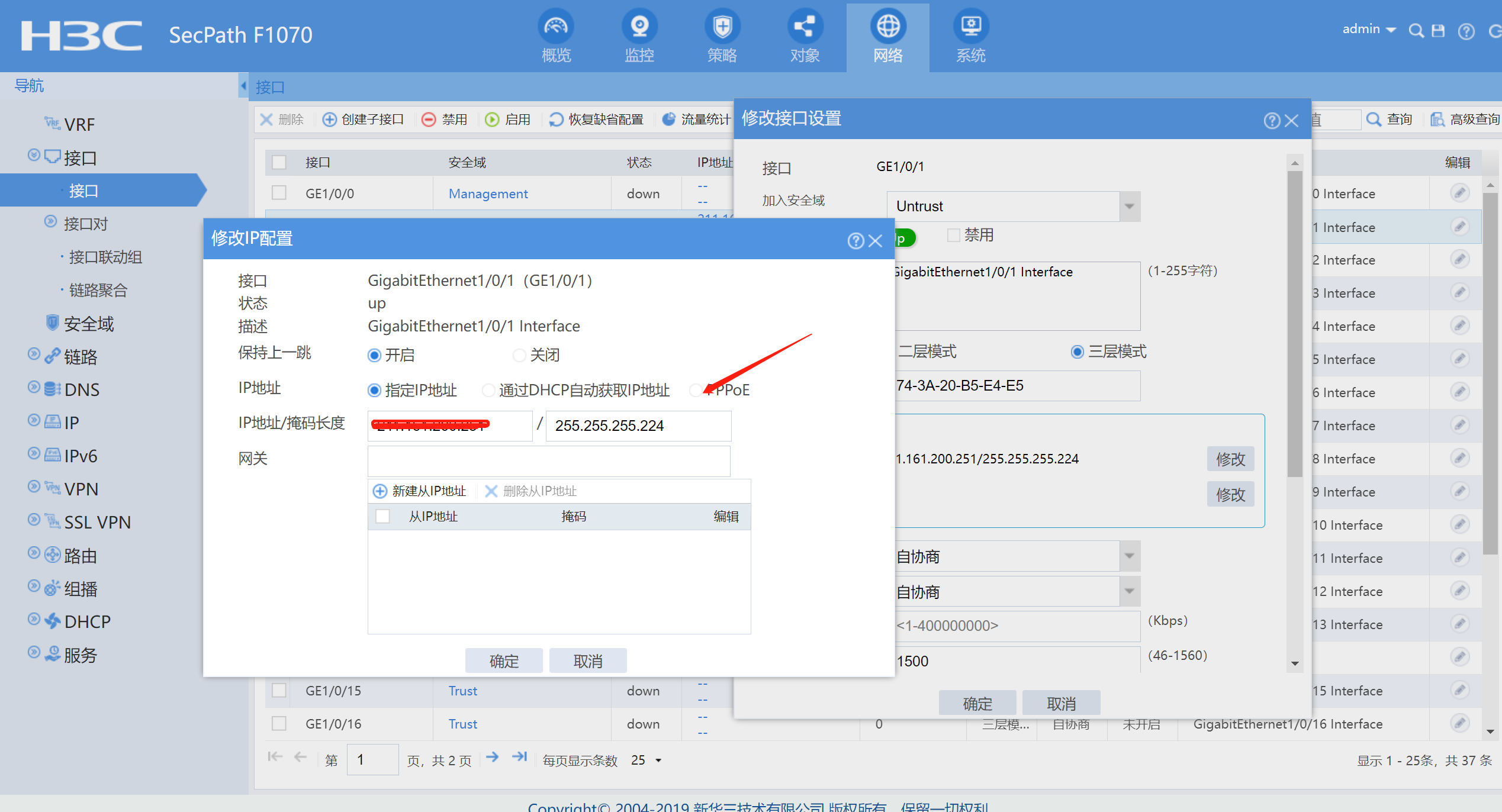Image resolution: width=1502 pixels, height=812 pixels.
Task: Open the 系统 system icon
Action: [971, 27]
